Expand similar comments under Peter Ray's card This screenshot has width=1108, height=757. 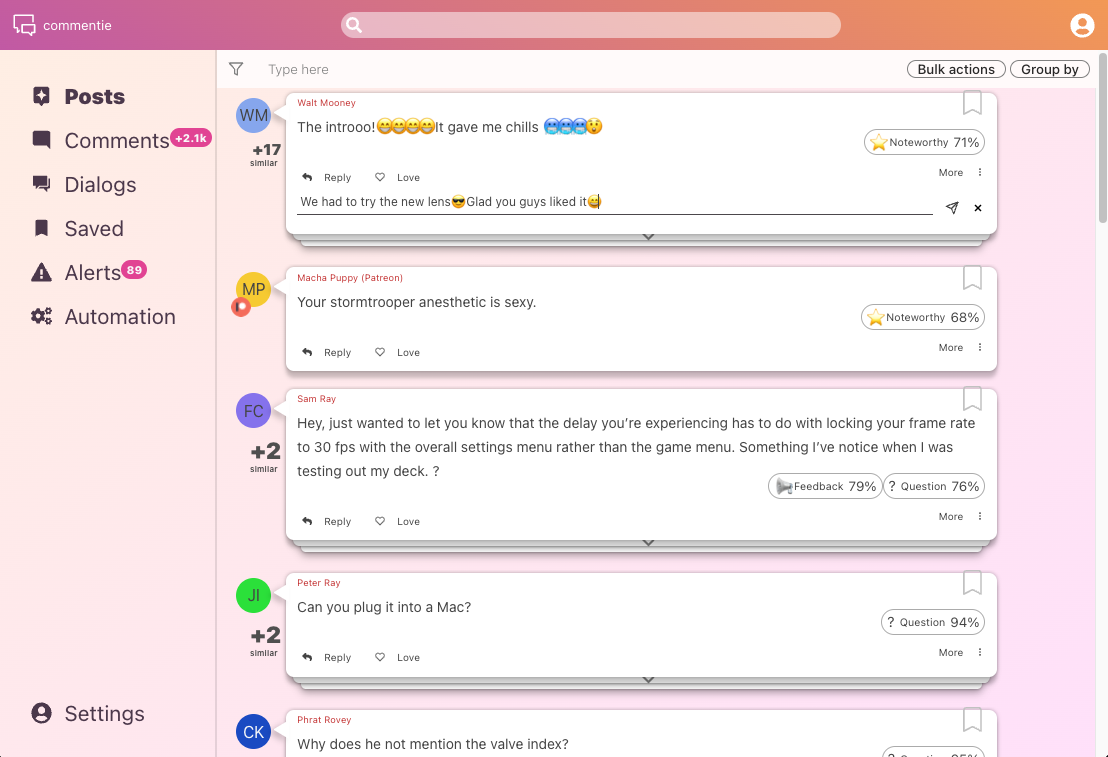tap(648, 679)
